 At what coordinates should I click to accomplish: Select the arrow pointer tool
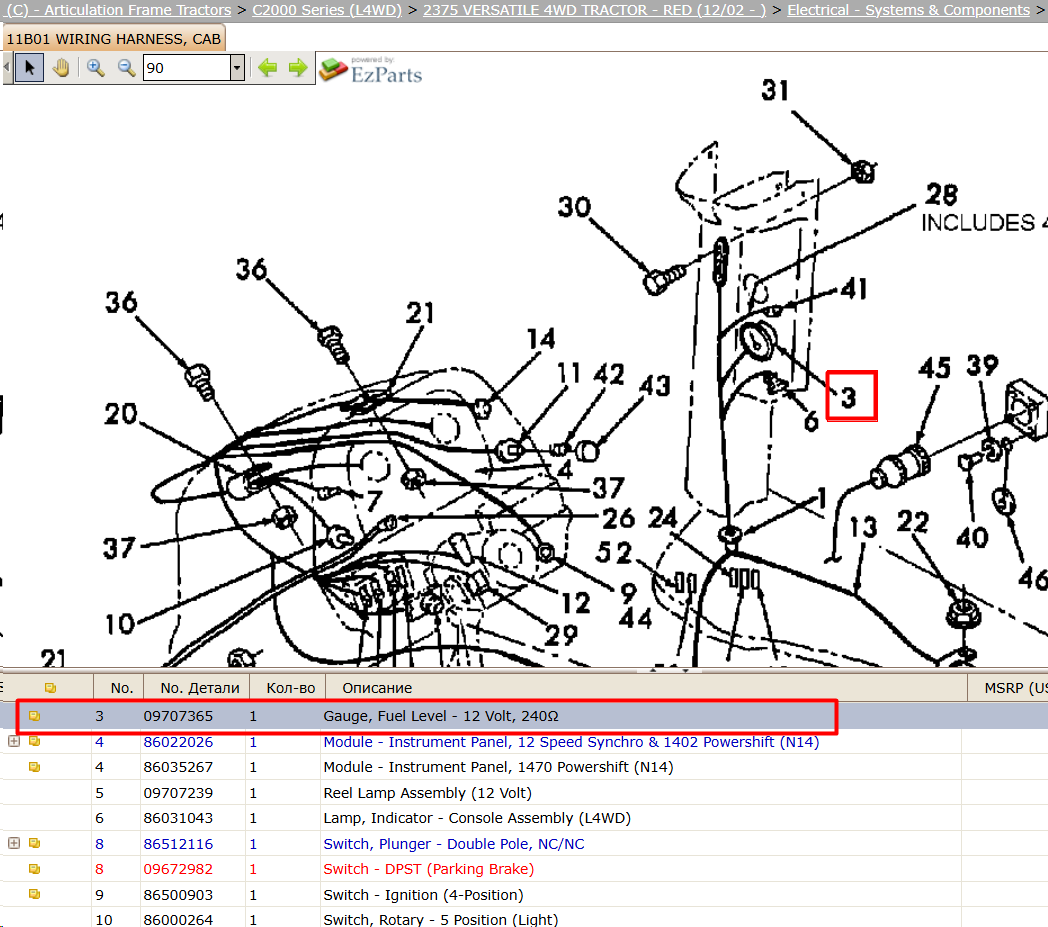tap(29, 68)
